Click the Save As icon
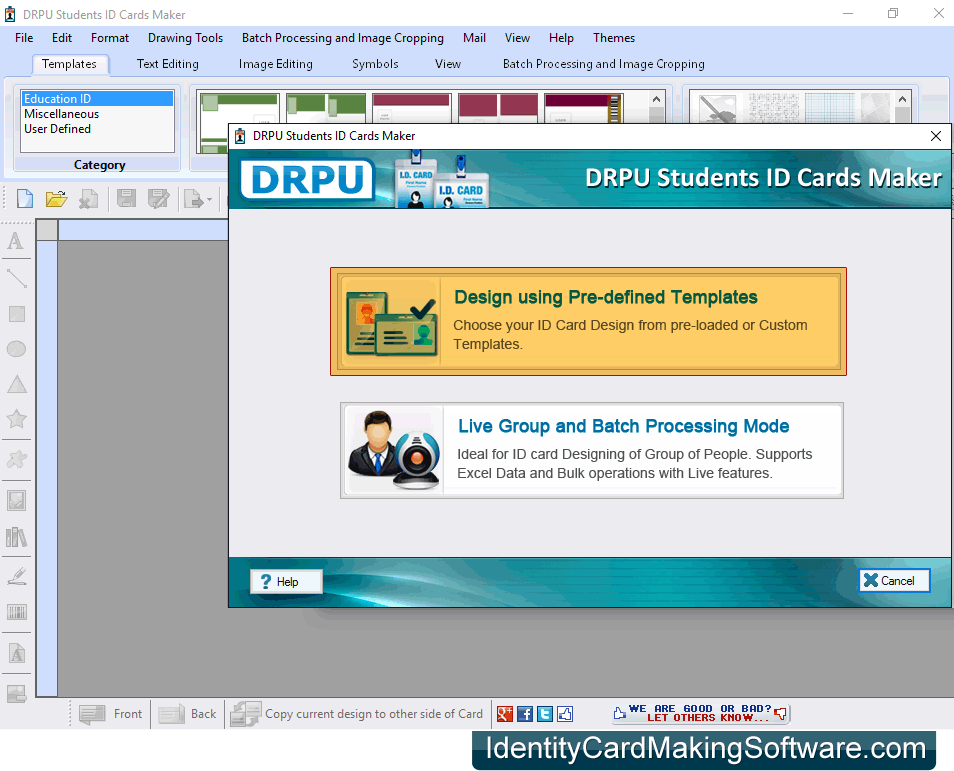Image resolution: width=954 pixels, height=771 pixels. click(158, 198)
